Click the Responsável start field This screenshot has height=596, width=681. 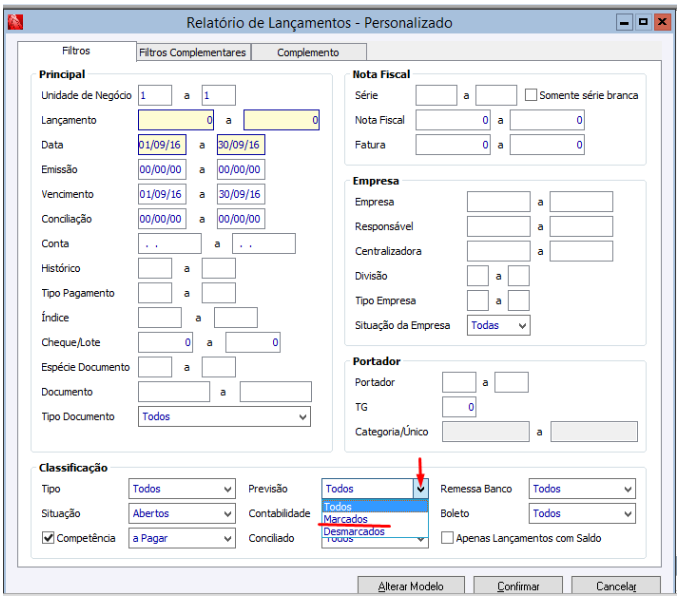coord(499,227)
